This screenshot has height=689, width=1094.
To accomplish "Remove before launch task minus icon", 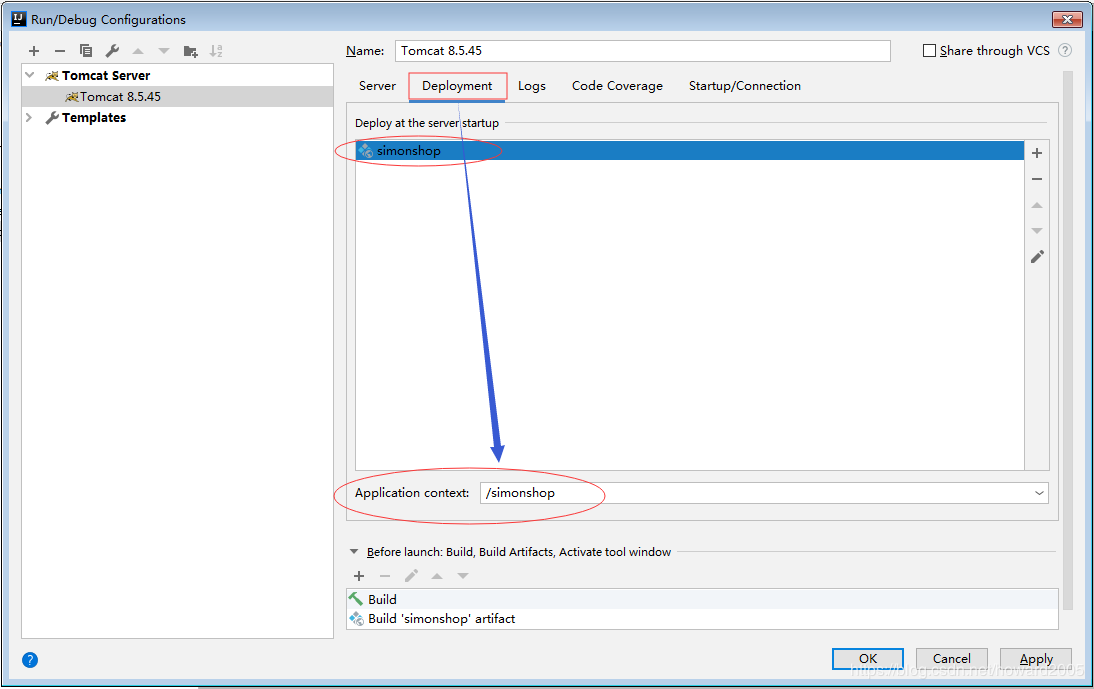I will pos(385,576).
